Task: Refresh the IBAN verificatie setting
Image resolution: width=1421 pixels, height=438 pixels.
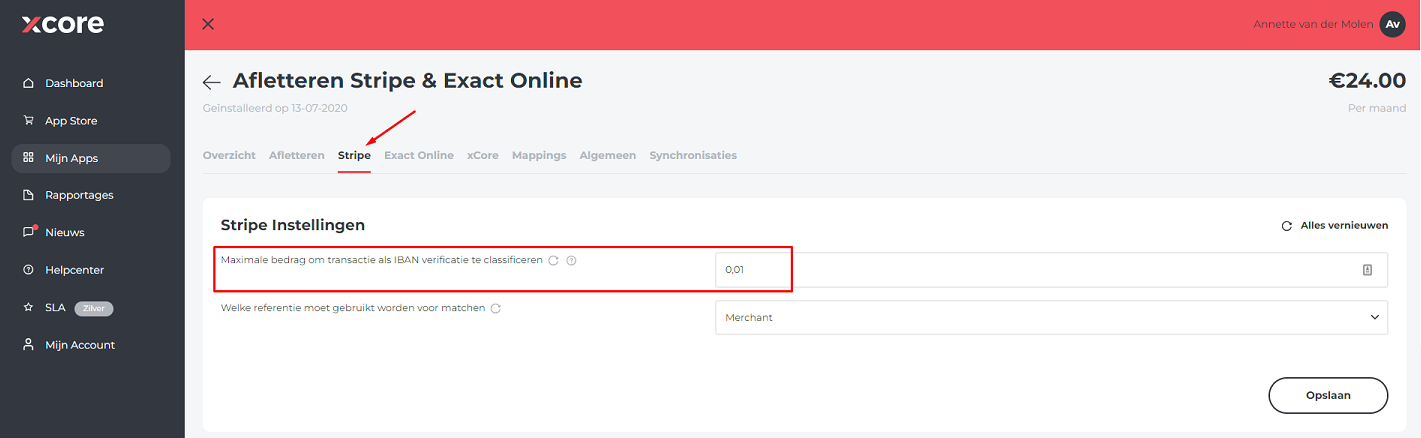Action: [x=553, y=260]
